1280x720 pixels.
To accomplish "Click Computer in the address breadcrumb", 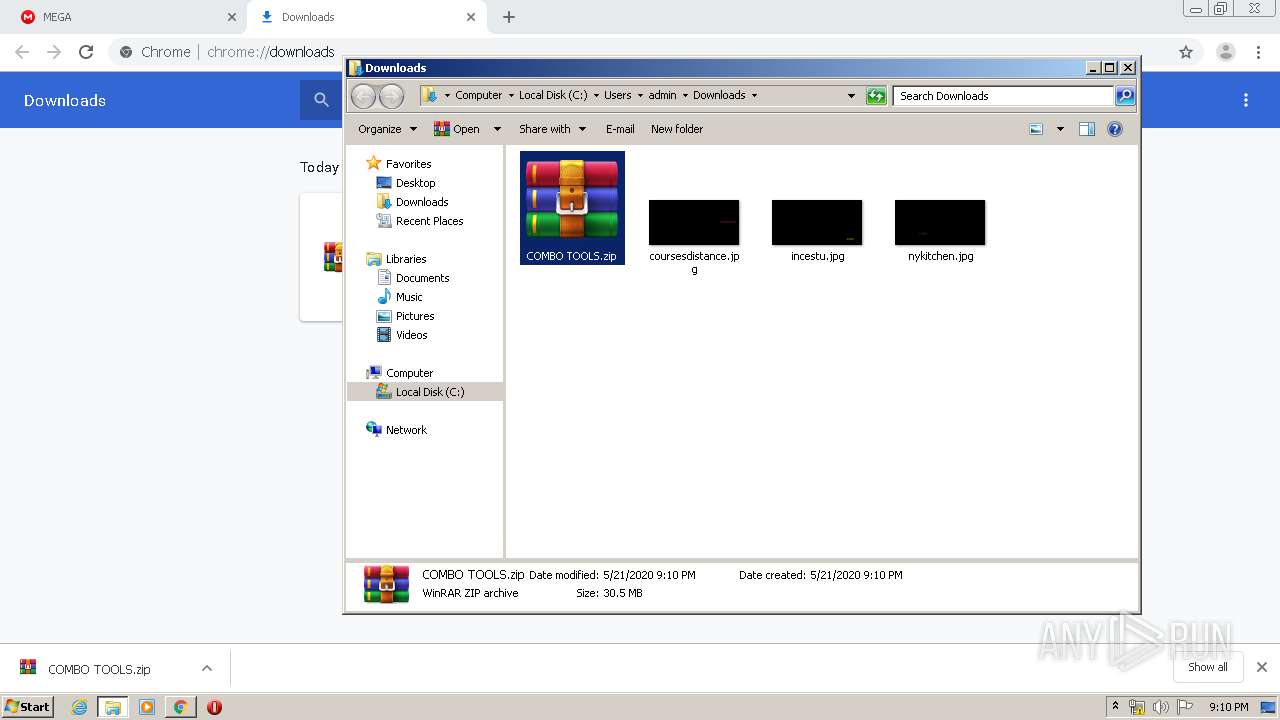I will (479, 96).
